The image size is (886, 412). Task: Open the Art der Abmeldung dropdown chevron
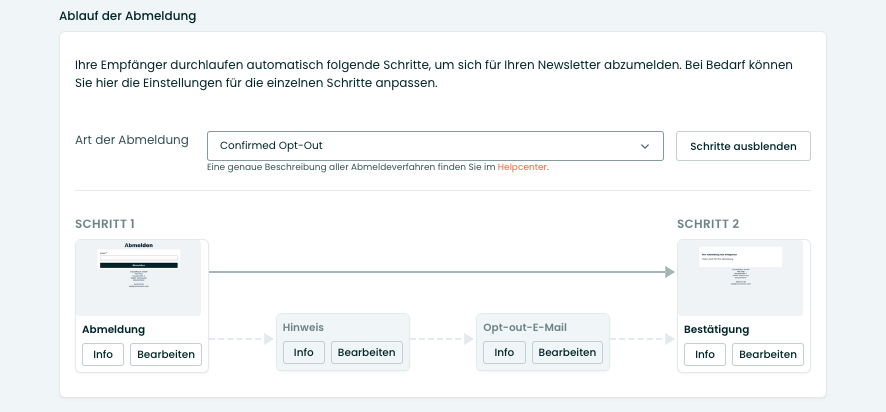(645, 146)
